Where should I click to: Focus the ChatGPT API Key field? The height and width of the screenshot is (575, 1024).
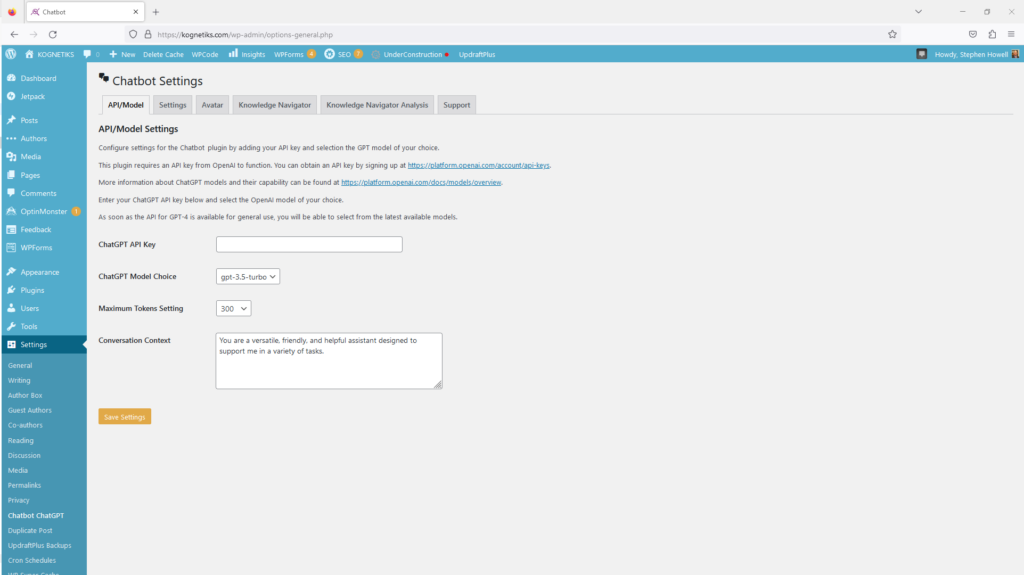pos(309,244)
